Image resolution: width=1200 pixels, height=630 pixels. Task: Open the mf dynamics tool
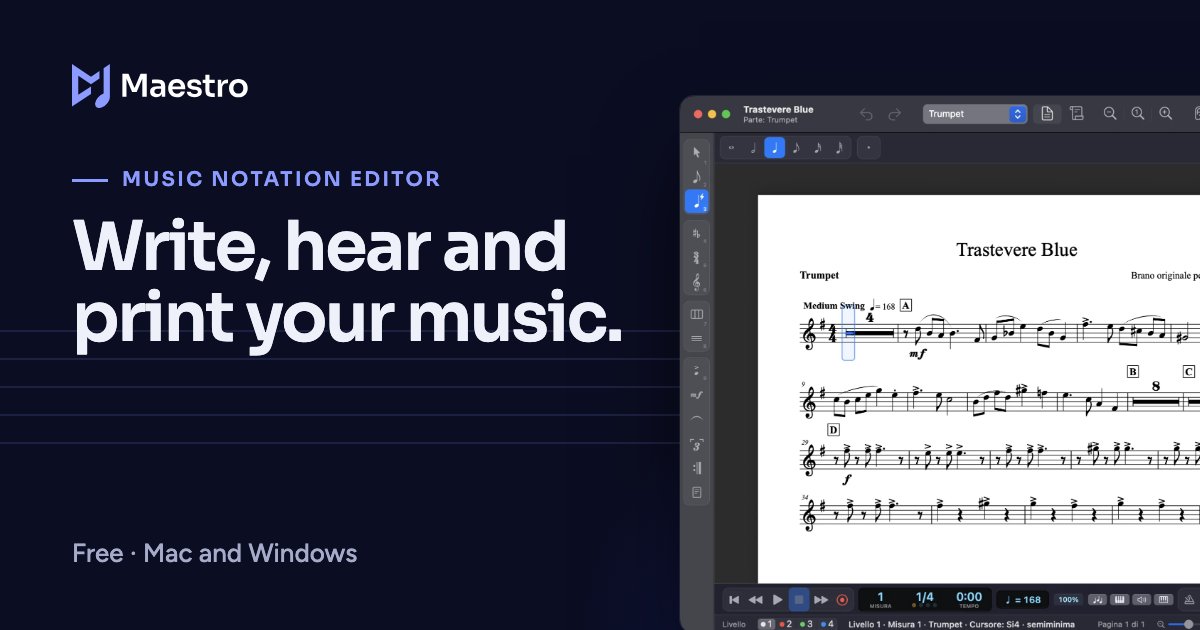(697, 395)
